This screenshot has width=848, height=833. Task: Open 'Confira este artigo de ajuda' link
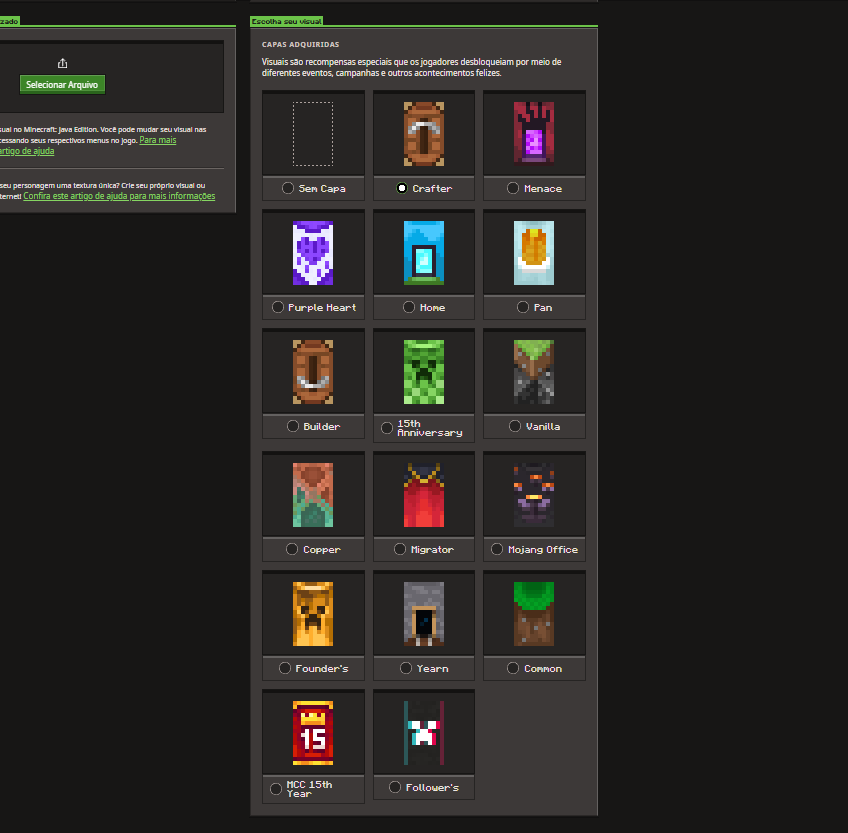119,196
